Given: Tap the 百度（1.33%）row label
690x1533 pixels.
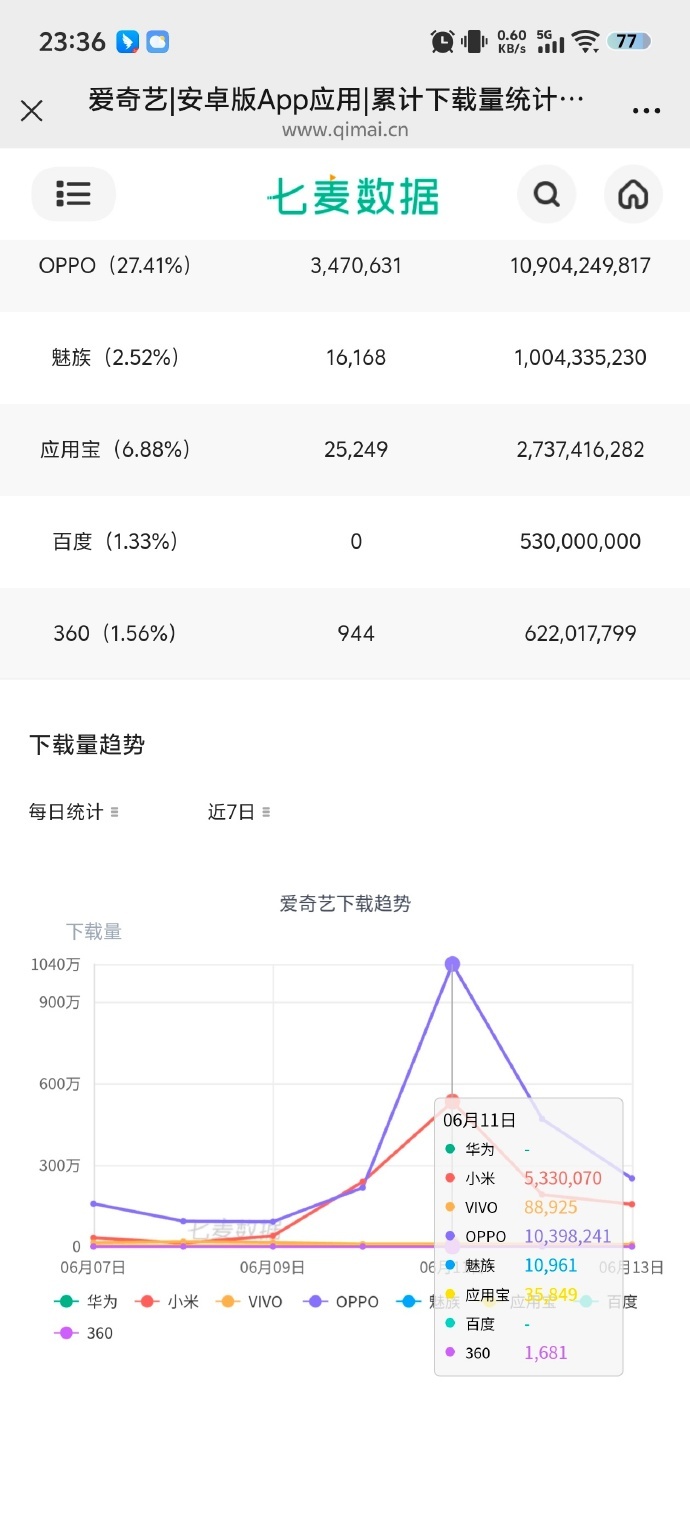Looking at the screenshot, I should coord(115,542).
